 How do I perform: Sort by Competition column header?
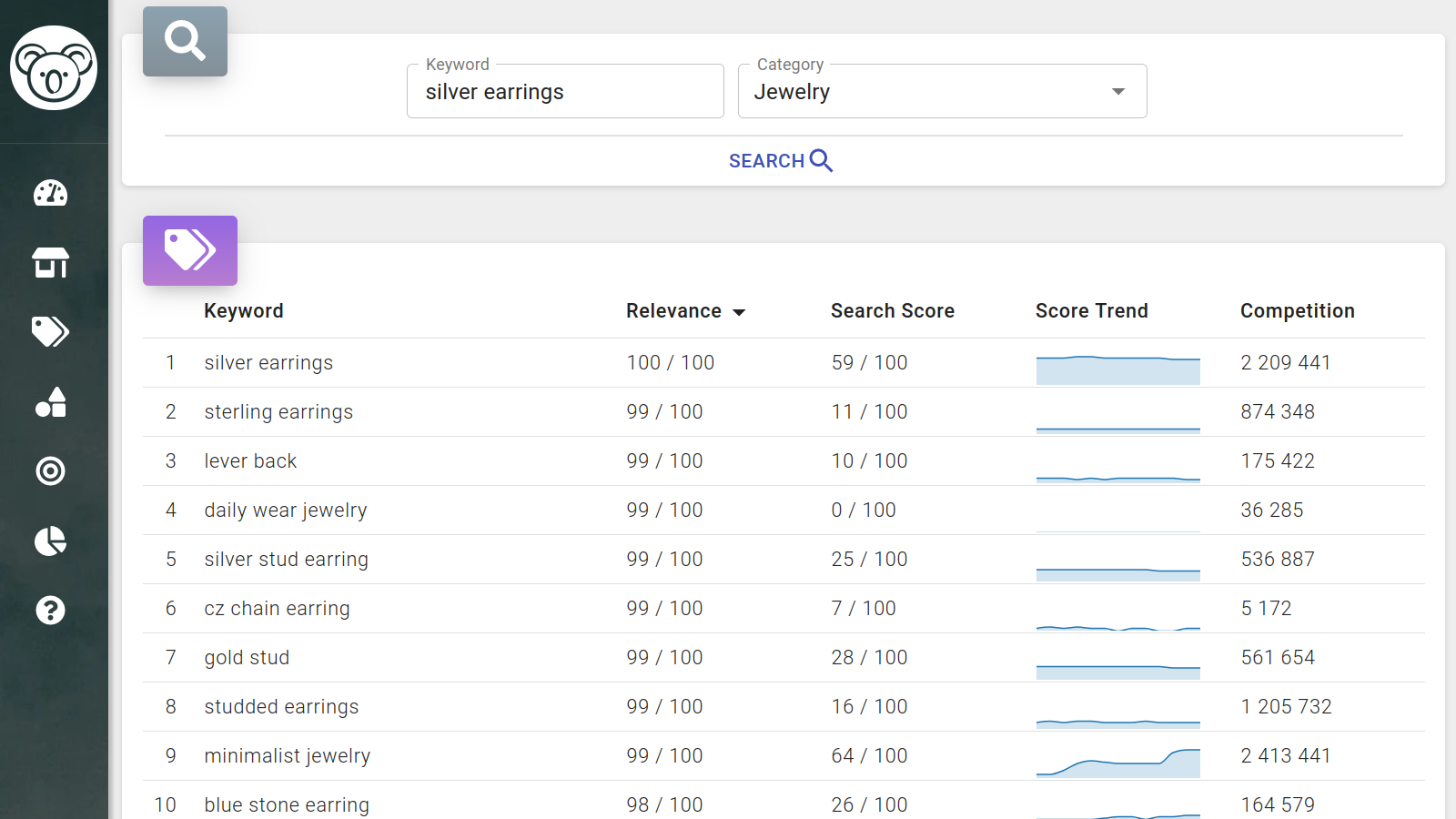pyautogui.click(x=1297, y=311)
